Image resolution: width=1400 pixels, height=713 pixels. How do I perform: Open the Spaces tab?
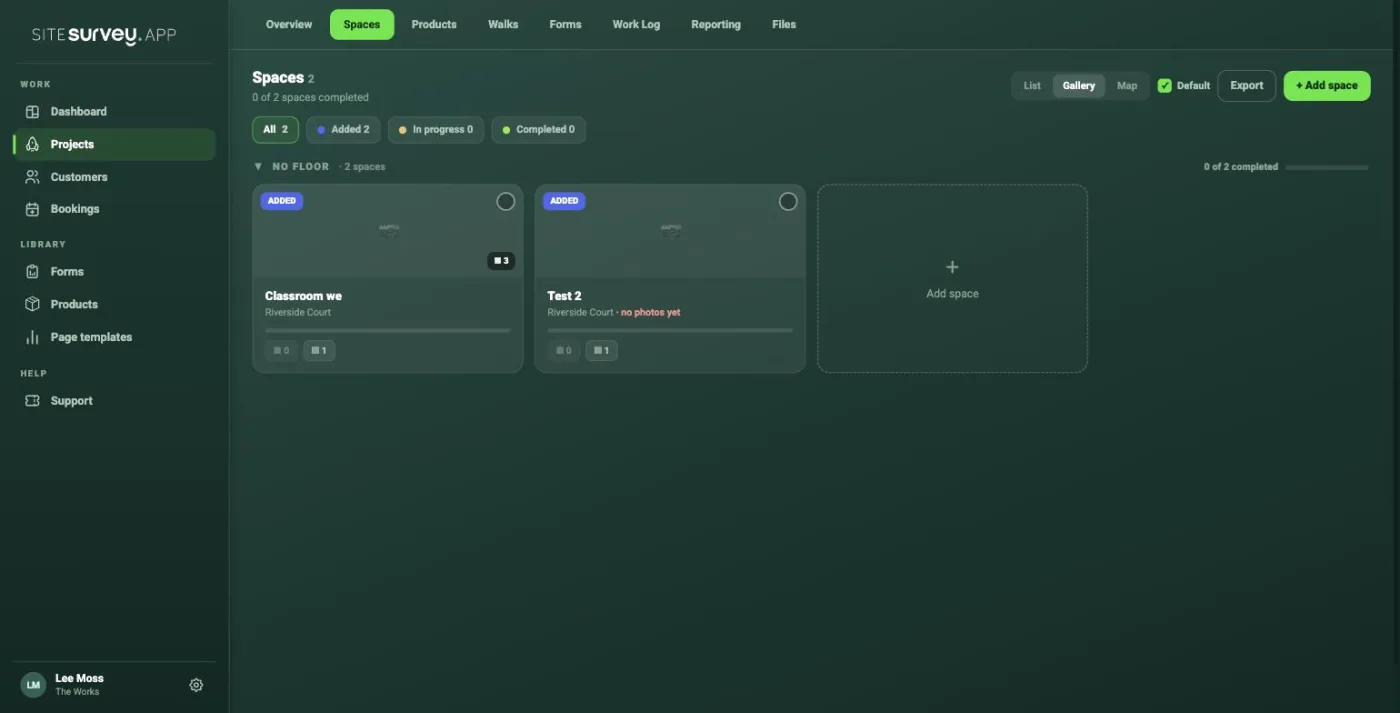362,25
